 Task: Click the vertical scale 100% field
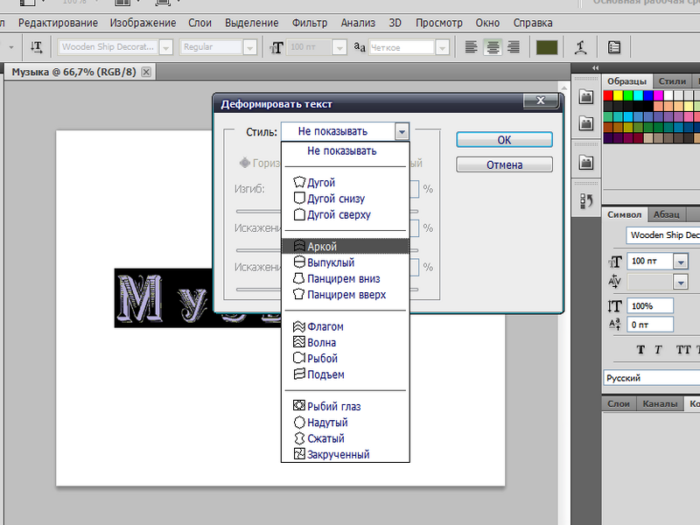pyautogui.click(x=648, y=306)
